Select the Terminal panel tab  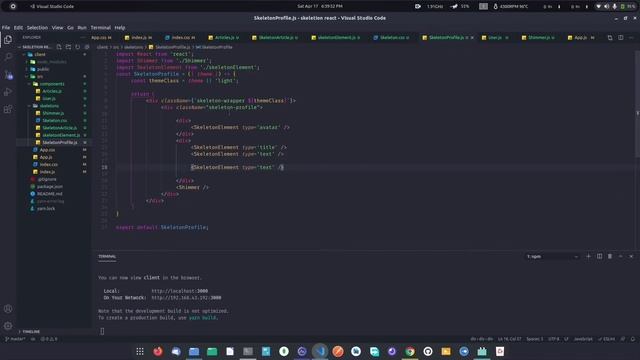107,256
